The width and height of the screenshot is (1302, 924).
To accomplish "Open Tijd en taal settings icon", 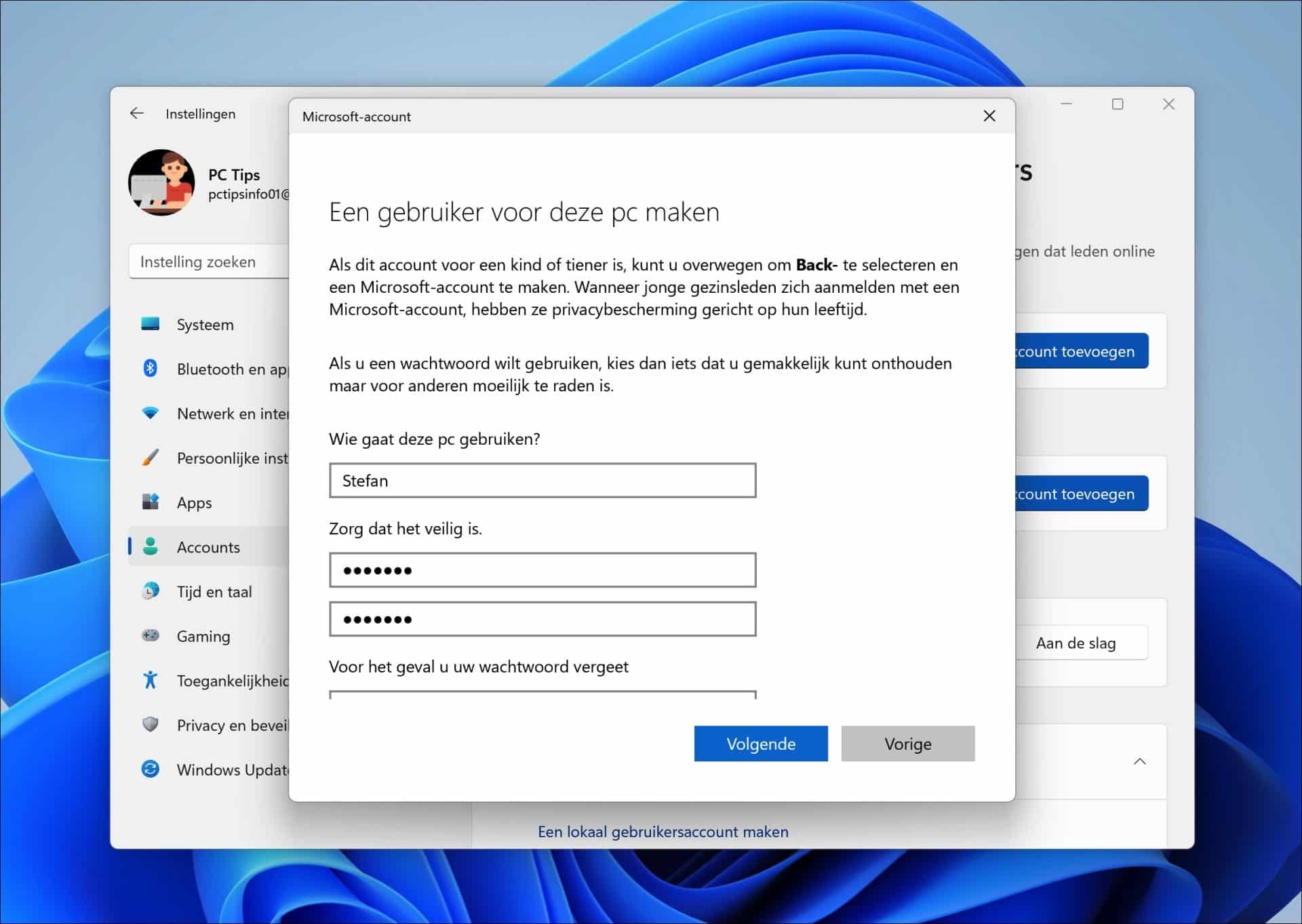I will point(151,591).
